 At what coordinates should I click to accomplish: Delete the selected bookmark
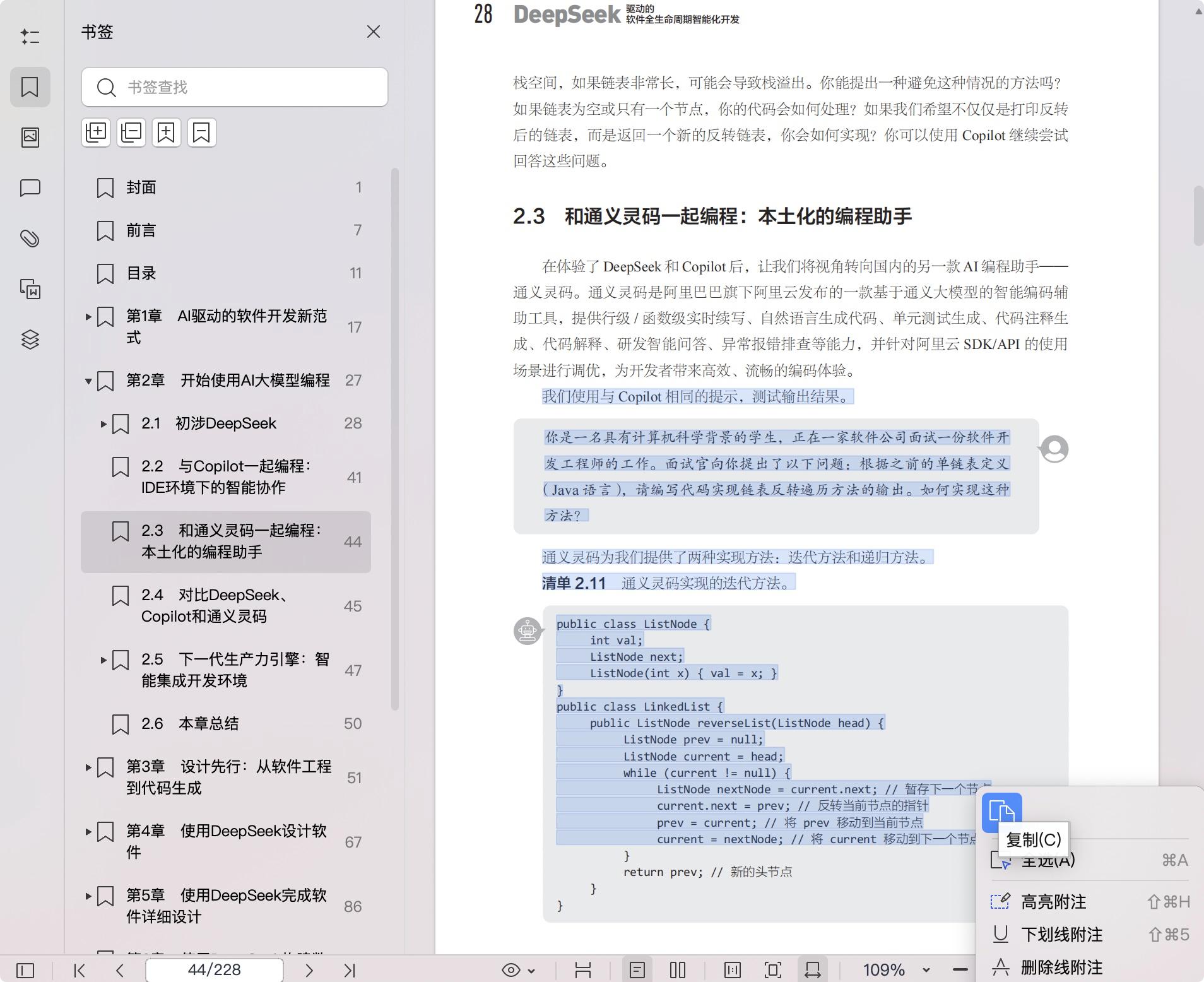[x=201, y=133]
